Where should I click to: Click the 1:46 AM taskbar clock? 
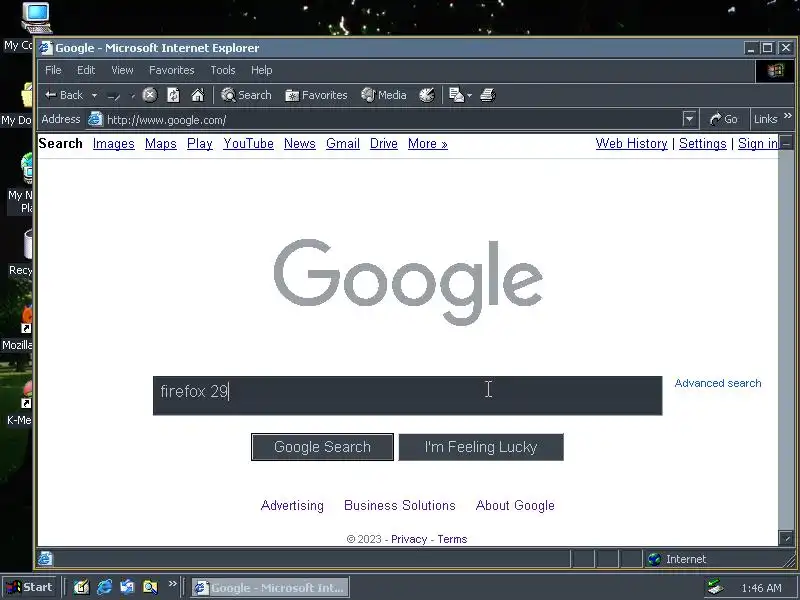pos(761,588)
